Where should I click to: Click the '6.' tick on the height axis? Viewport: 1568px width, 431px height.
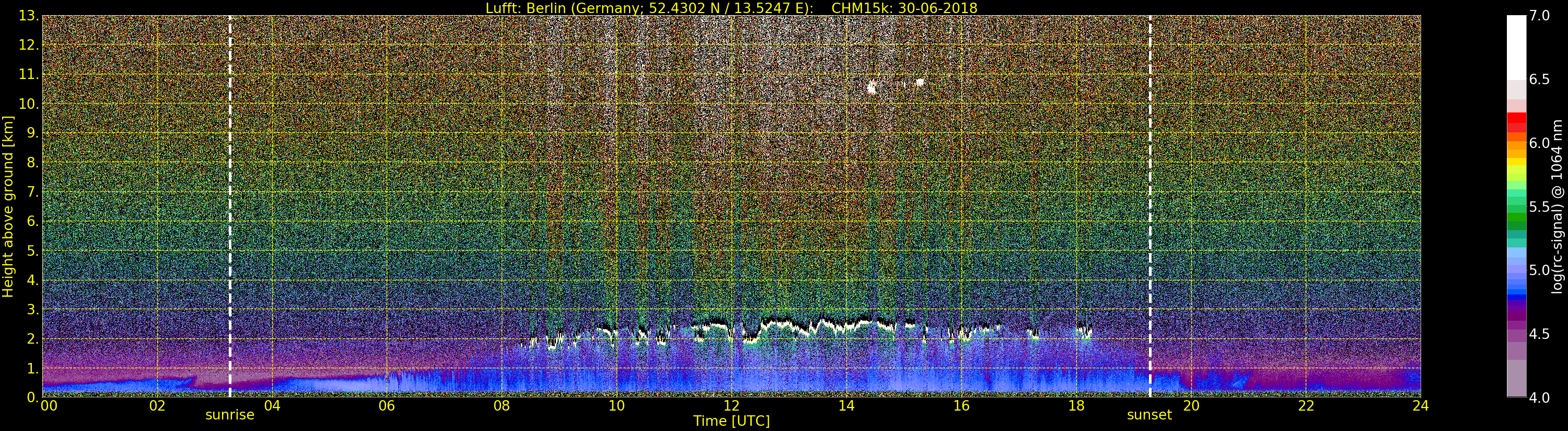33,221
